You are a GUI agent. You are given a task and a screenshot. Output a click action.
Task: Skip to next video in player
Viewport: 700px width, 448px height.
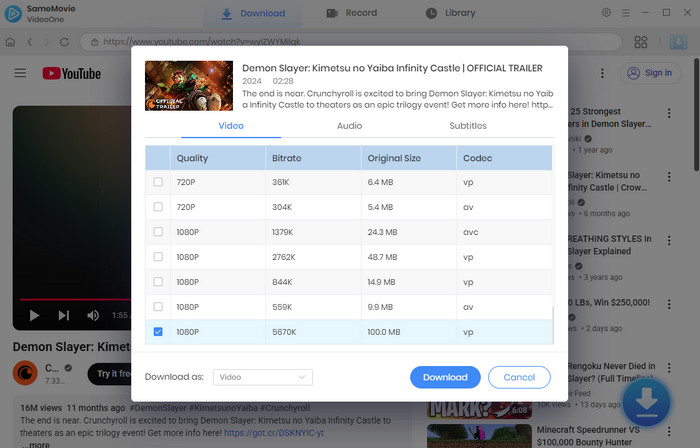[x=63, y=315]
